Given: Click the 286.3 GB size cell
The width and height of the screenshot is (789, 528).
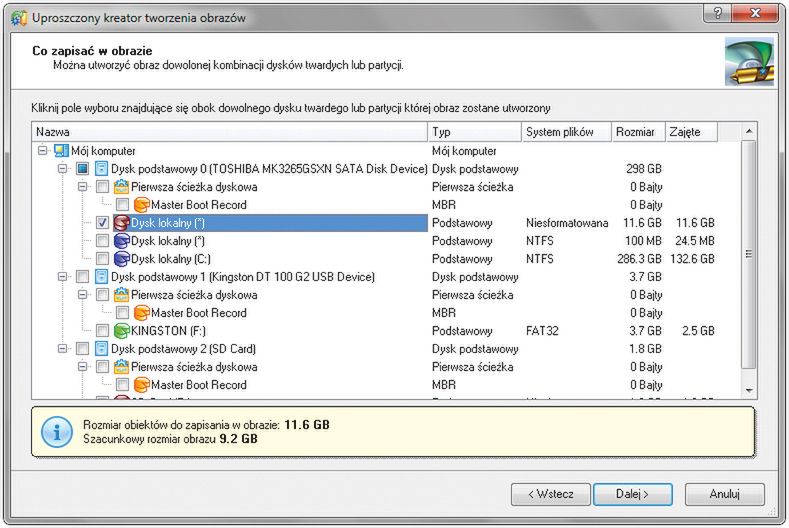Looking at the screenshot, I should 639,259.
